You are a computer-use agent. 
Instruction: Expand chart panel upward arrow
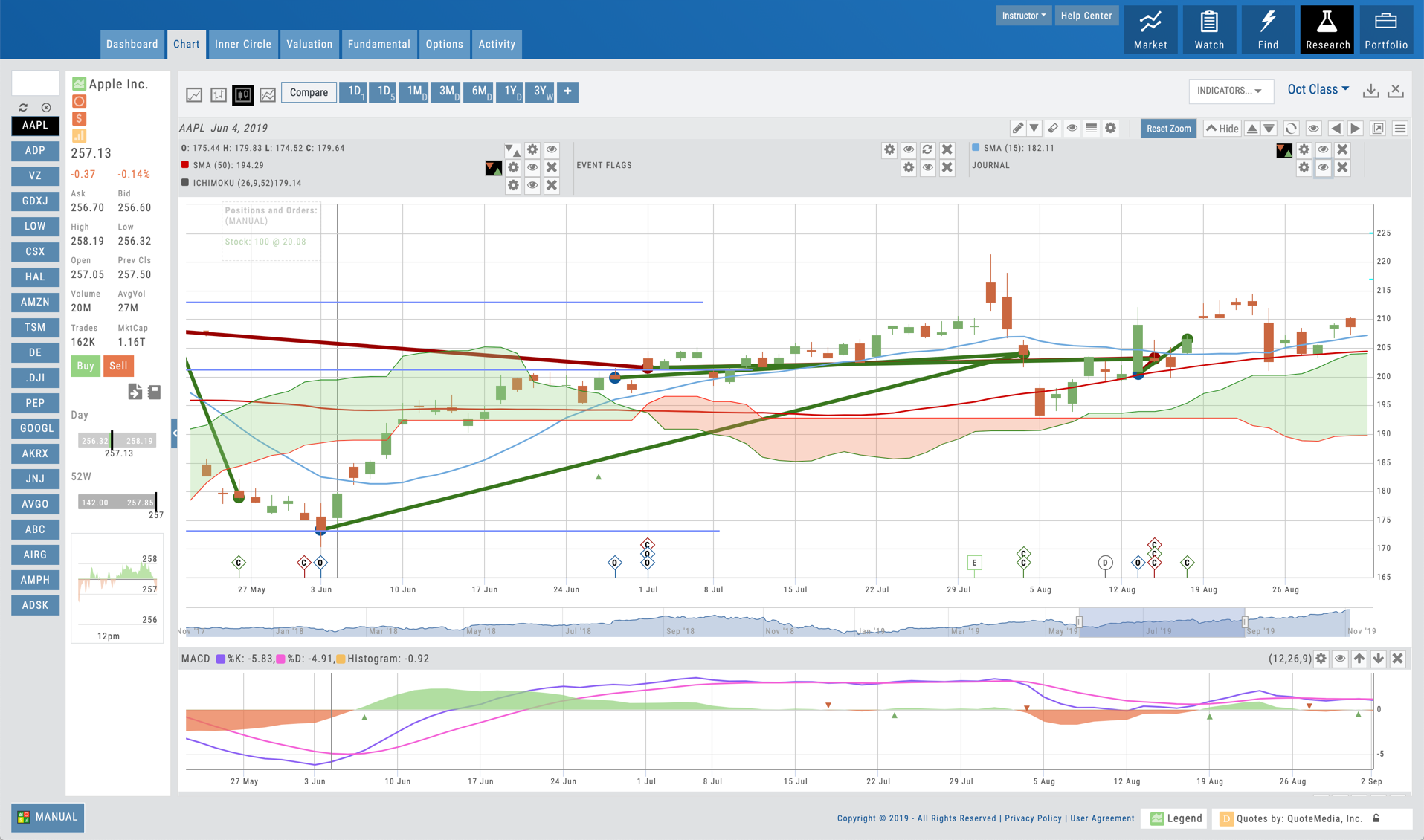[x=1252, y=128]
